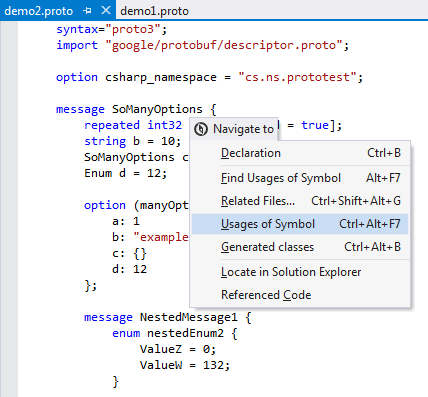The width and height of the screenshot is (428, 397).
Task: Click the pin icon on demo2.proto tab
Action: point(87,11)
